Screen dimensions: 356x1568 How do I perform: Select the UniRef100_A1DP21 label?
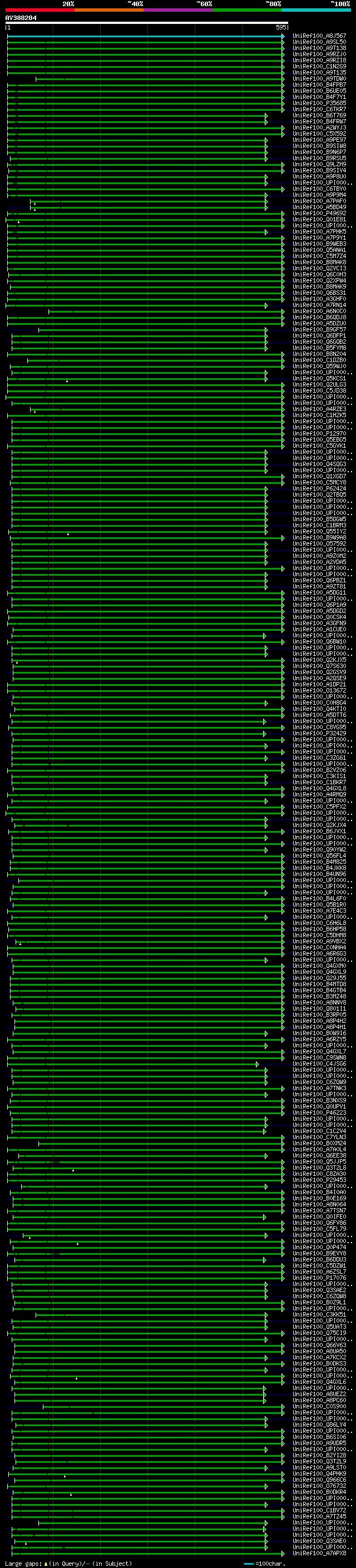click(319, 684)
